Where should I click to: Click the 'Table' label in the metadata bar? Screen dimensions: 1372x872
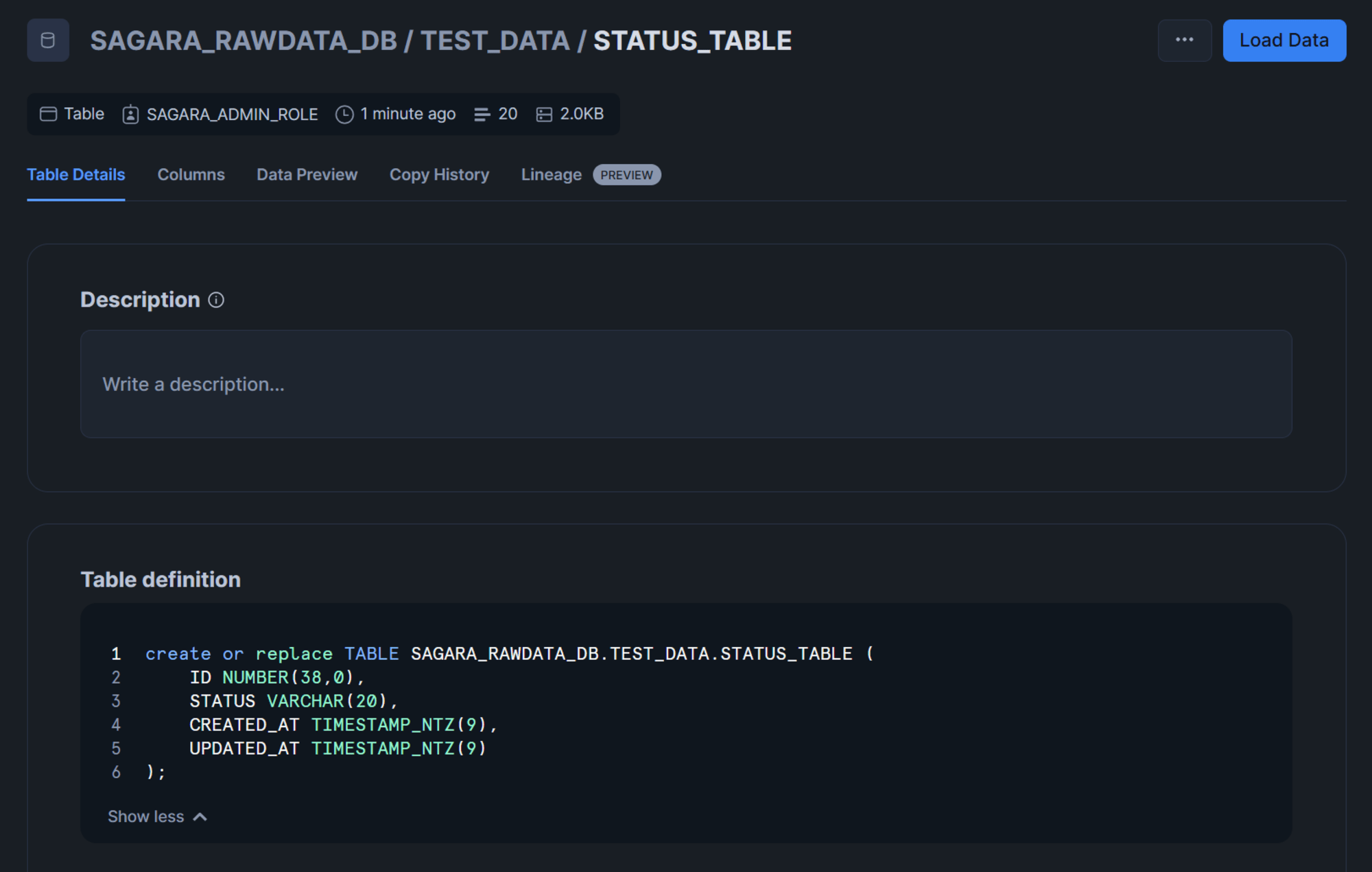tap(84, 114)
